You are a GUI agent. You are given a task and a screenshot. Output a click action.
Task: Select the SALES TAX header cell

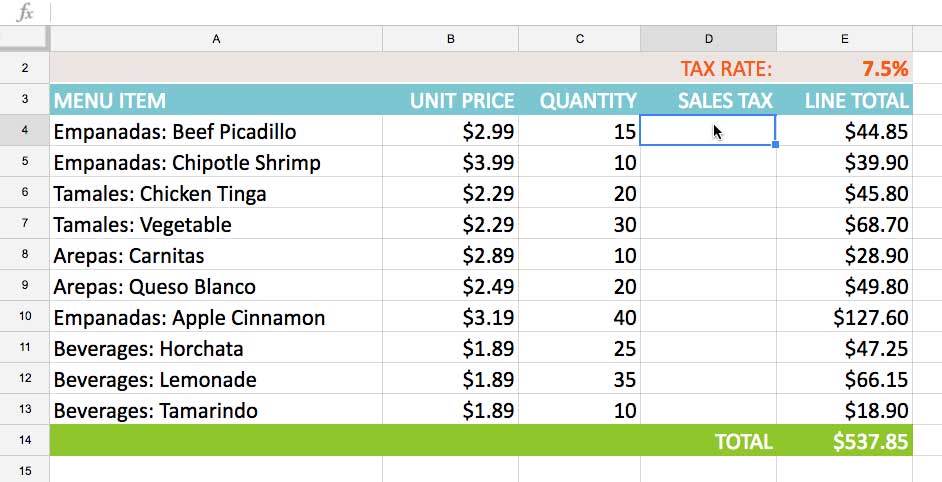tap(708, 100)
